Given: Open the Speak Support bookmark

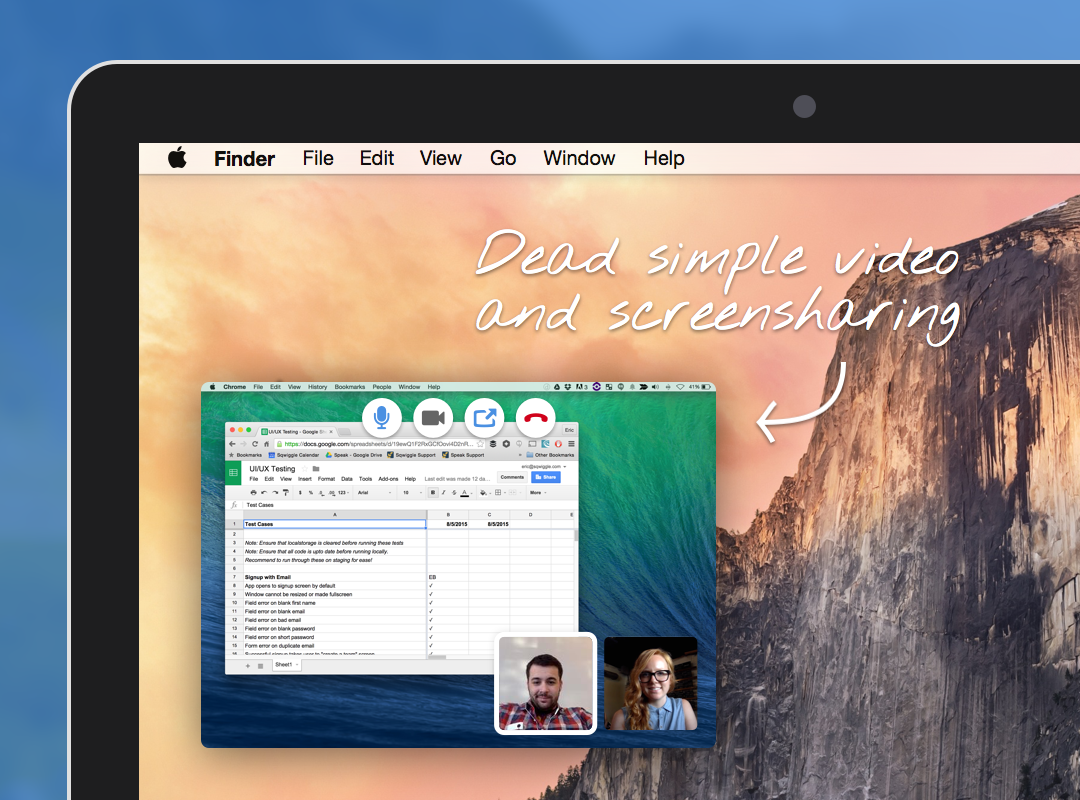Looking at the screenshot, I should 464,455.
